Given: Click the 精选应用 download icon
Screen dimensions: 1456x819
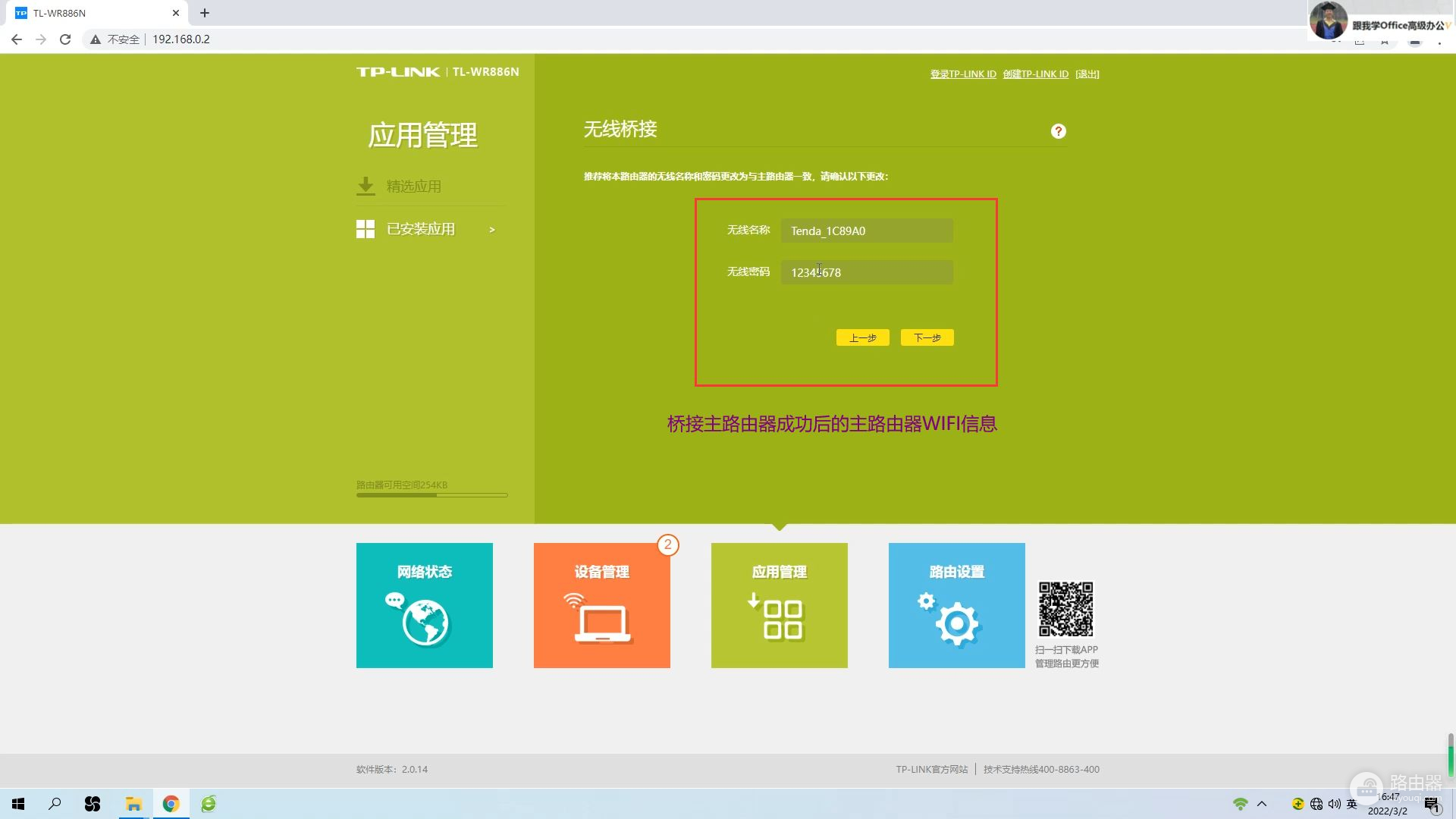Looking at the screenshot, I should point(366,186).
